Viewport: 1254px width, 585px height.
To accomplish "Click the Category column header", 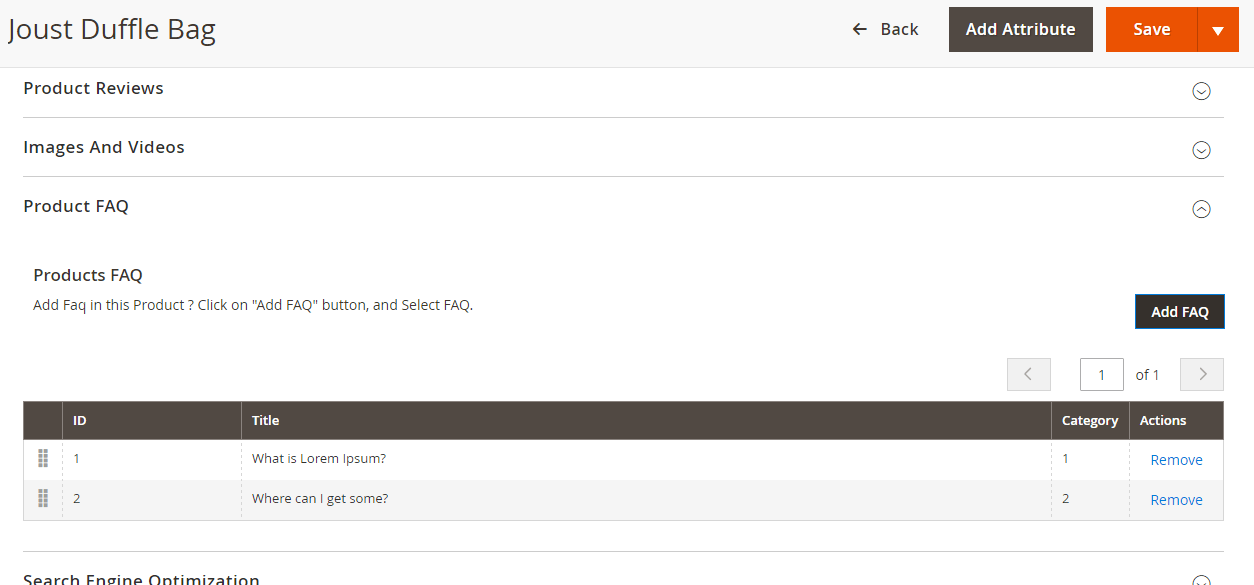I will pos(1089,421).
